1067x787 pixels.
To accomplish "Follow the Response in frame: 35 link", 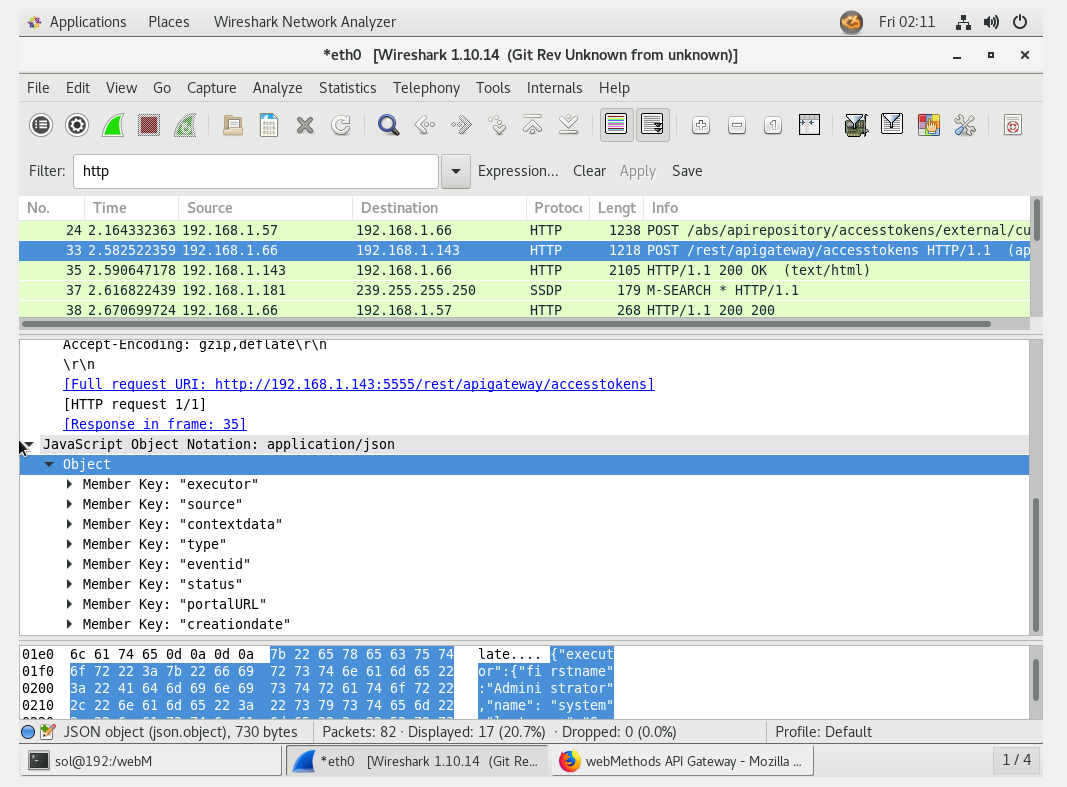I will tap(154, 424).
